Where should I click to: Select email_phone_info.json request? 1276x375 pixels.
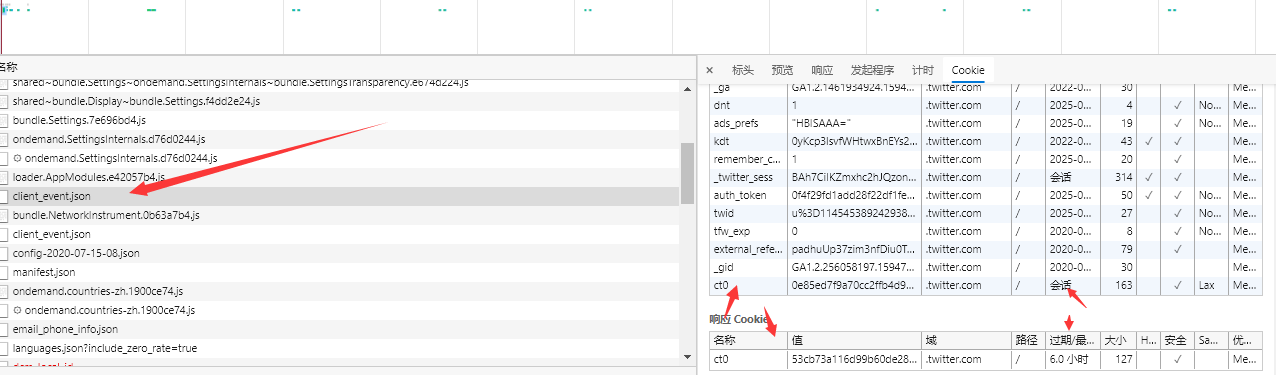tap(340, 329)
